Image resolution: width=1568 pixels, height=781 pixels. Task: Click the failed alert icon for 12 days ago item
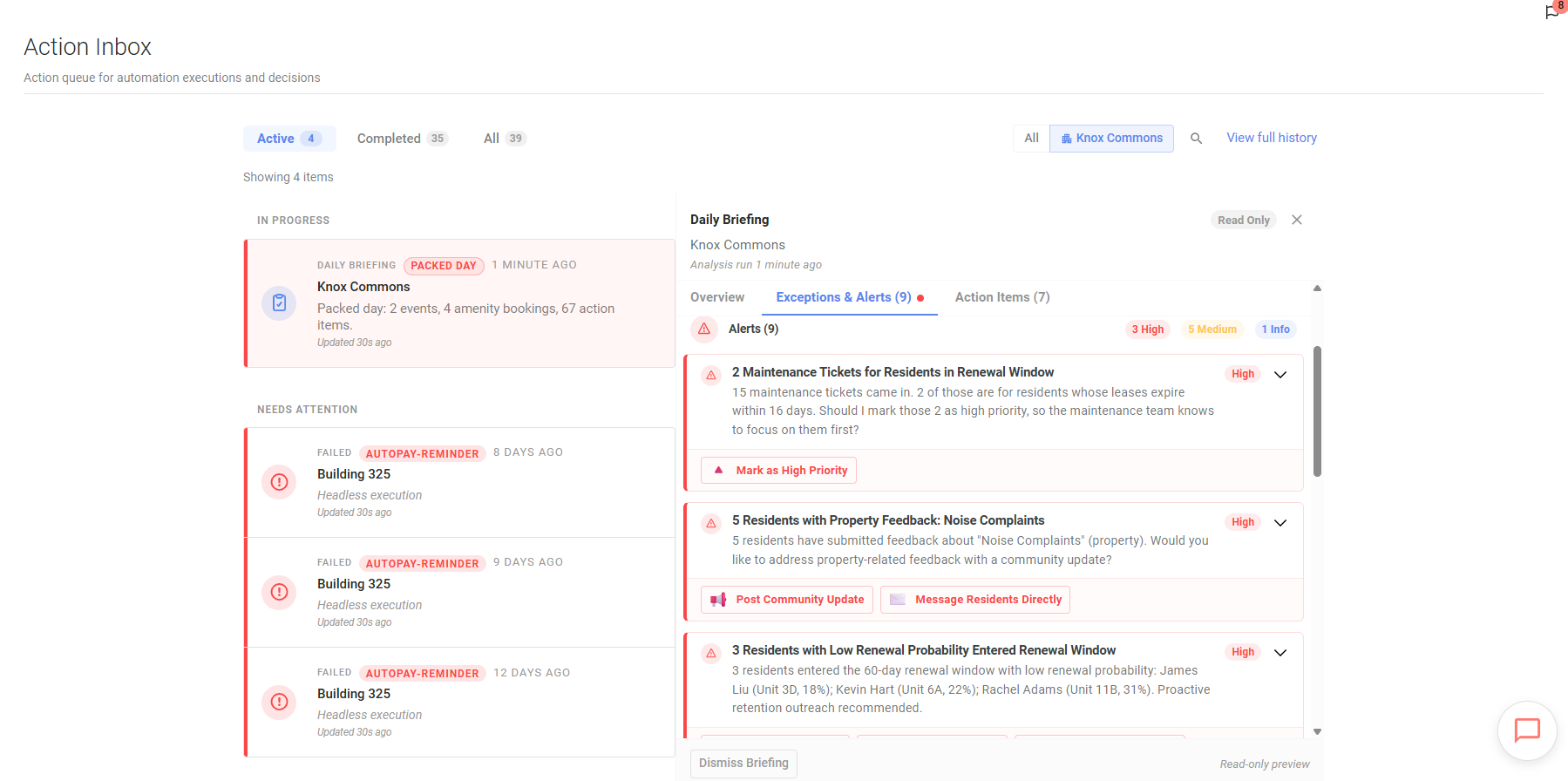(x=279, y=702)
